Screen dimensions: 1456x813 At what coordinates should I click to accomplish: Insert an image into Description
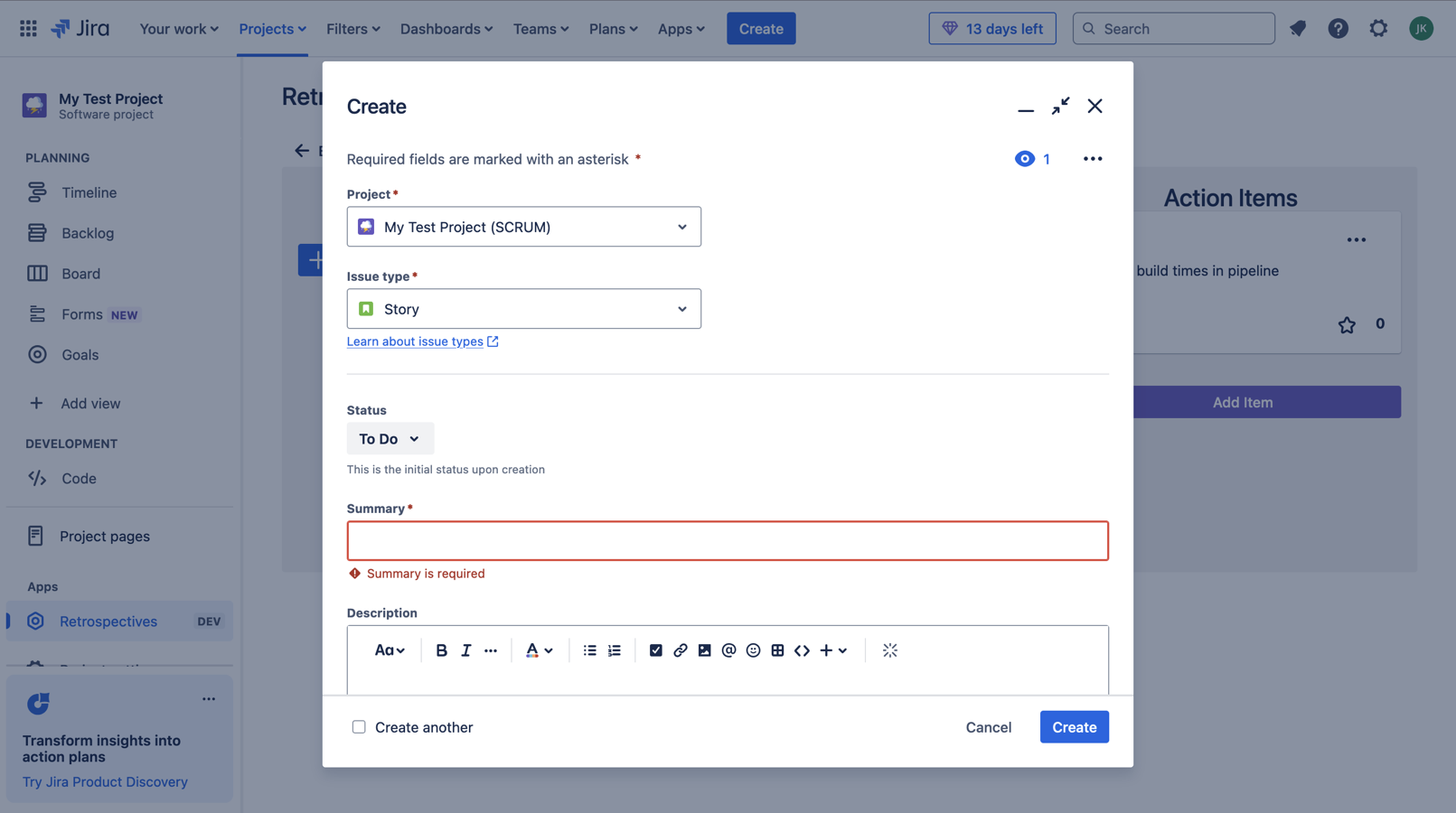(x=705, y=650)
